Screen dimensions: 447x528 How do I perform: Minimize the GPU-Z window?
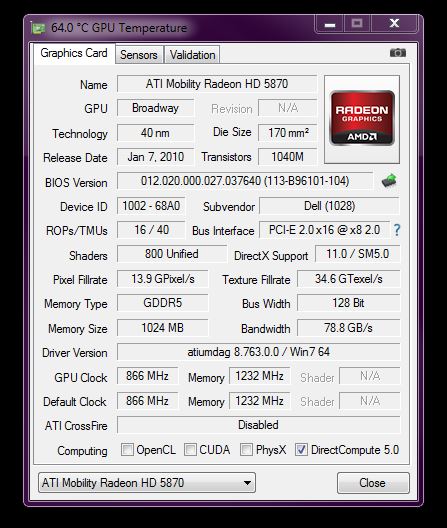(x=329, y=24)
